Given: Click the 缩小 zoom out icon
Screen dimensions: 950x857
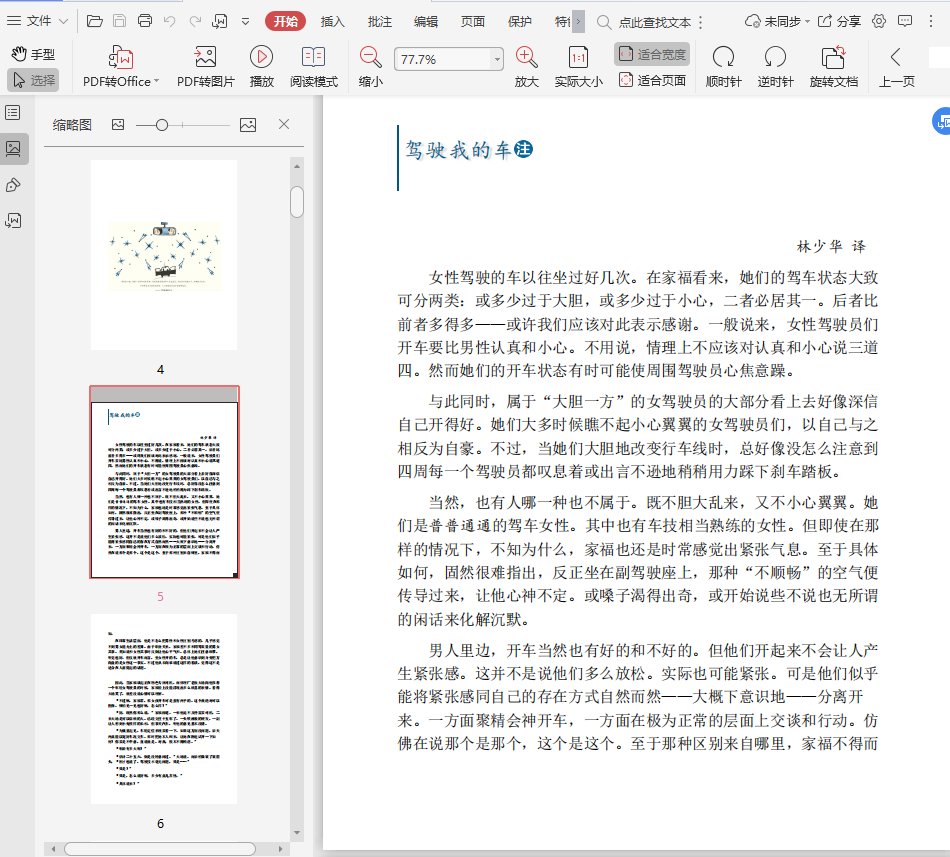Looking at the screenshot, I should [370, 67].
